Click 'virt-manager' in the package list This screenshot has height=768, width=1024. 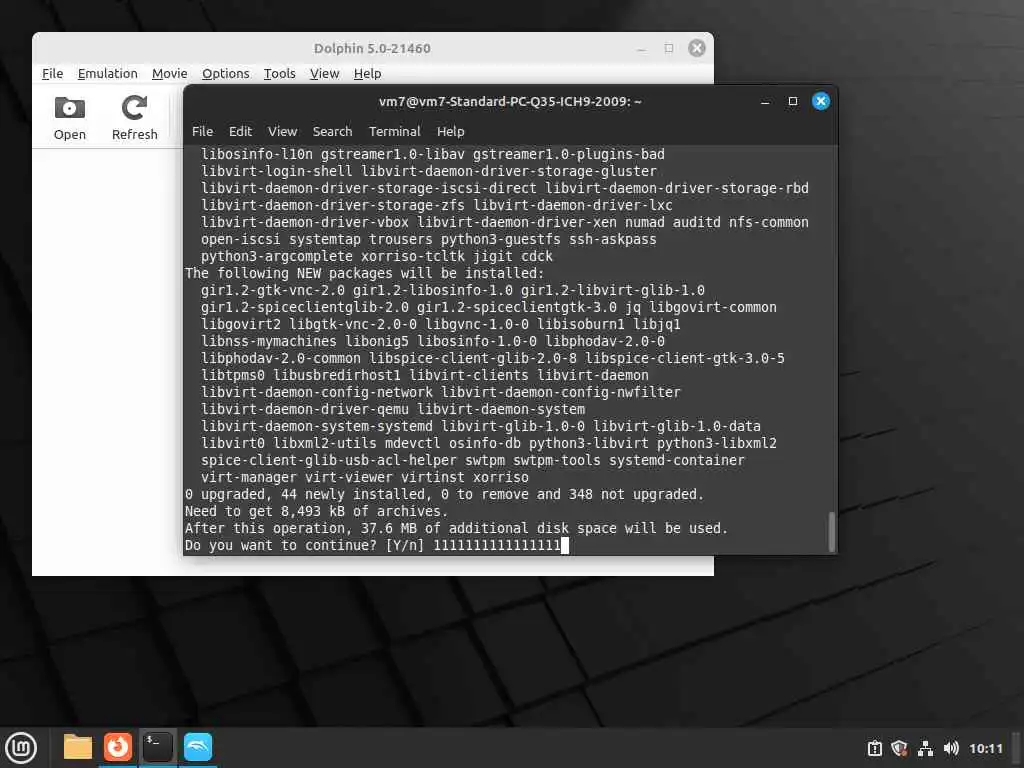tap(248, 477)
